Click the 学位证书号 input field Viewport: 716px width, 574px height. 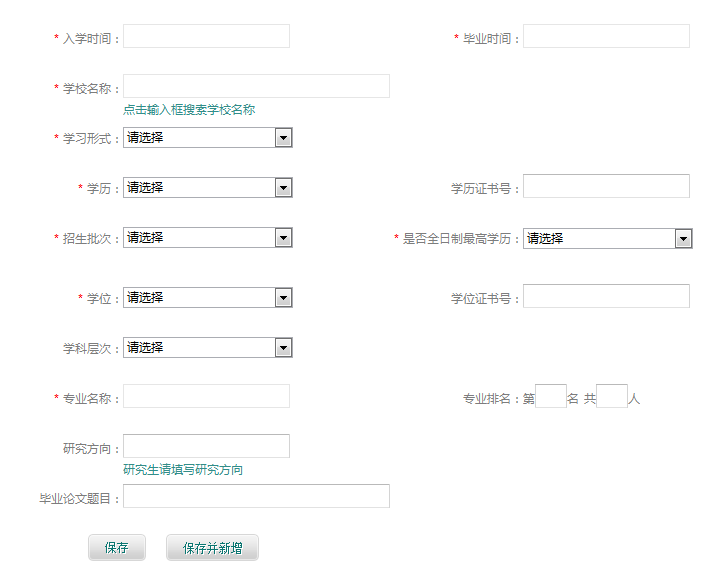tap(606, 297)
